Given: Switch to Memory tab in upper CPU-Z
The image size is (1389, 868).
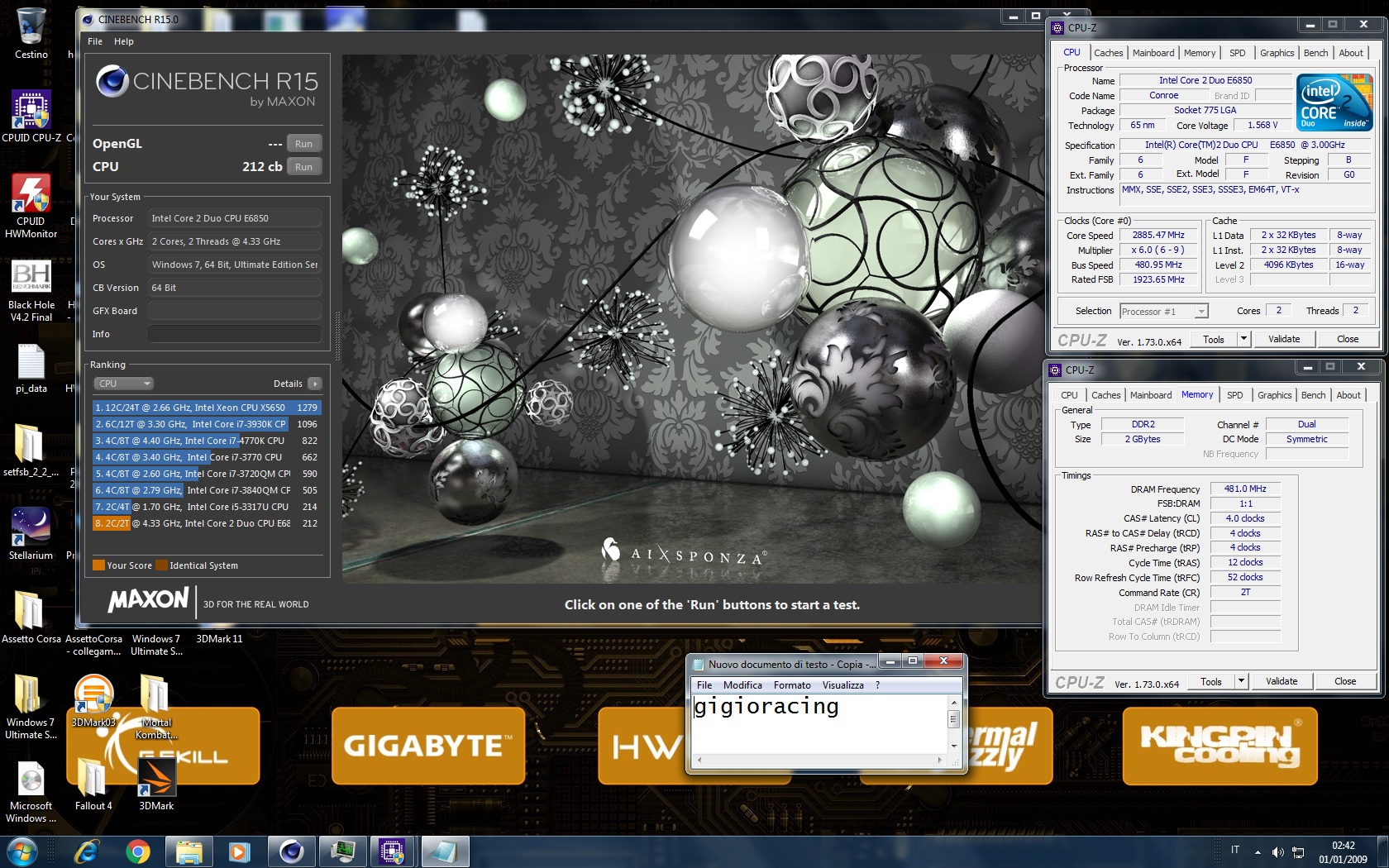Looking at the screenshot, I should 1200,53.
